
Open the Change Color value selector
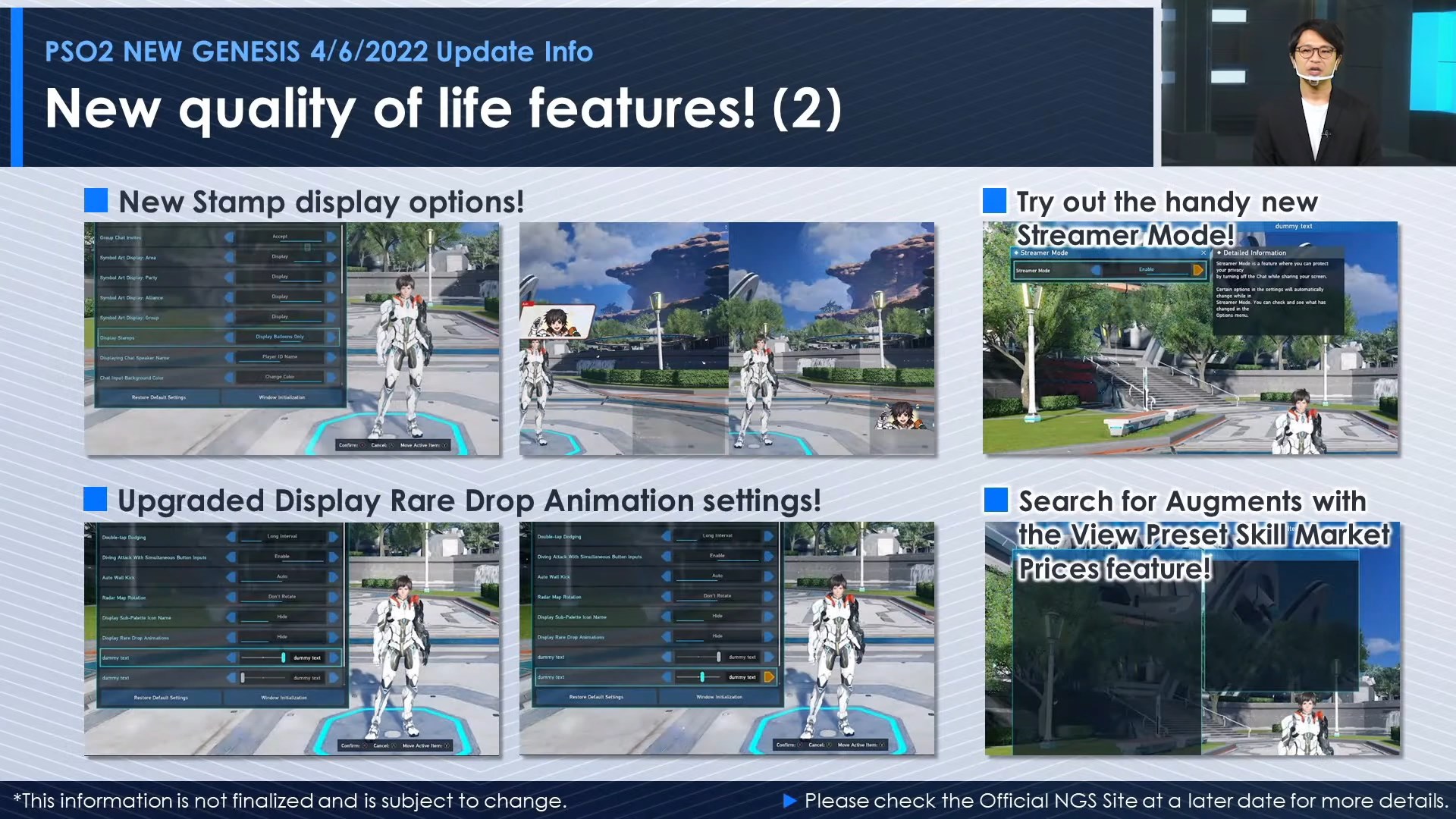(280, 377)
